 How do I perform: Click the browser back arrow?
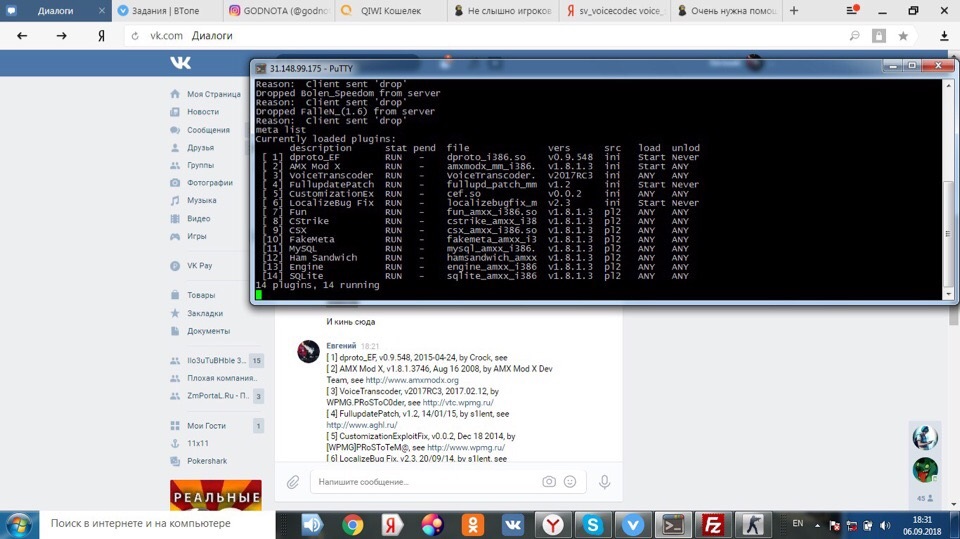[22, 36]
